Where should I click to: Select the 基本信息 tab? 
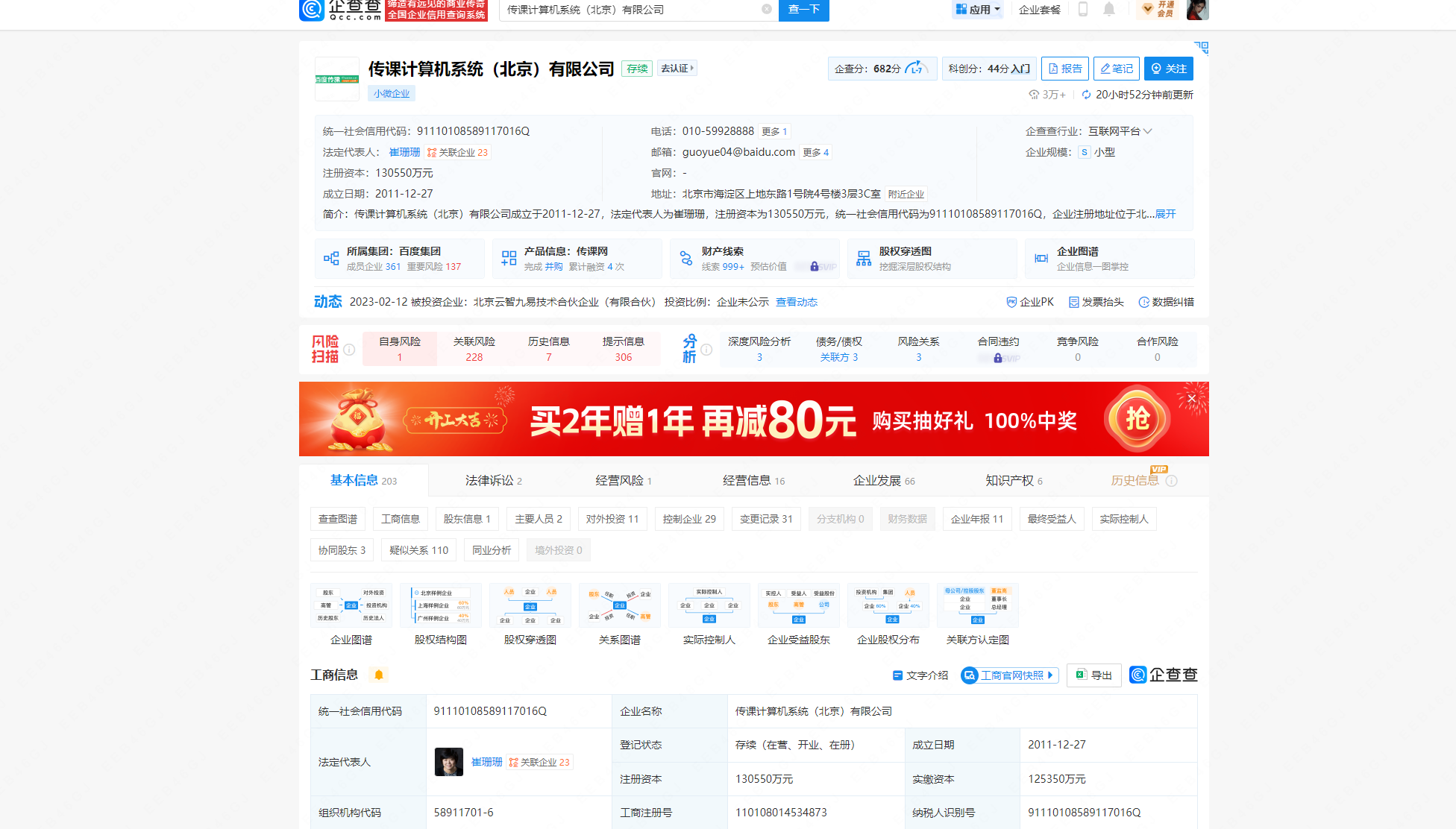pos(363,480)
